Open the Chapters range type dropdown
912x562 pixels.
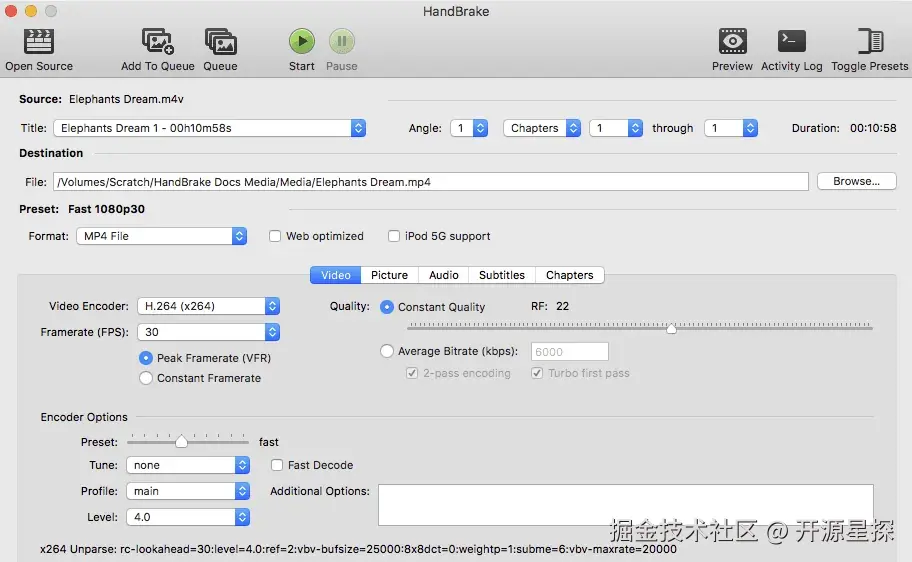coord(542,128)
